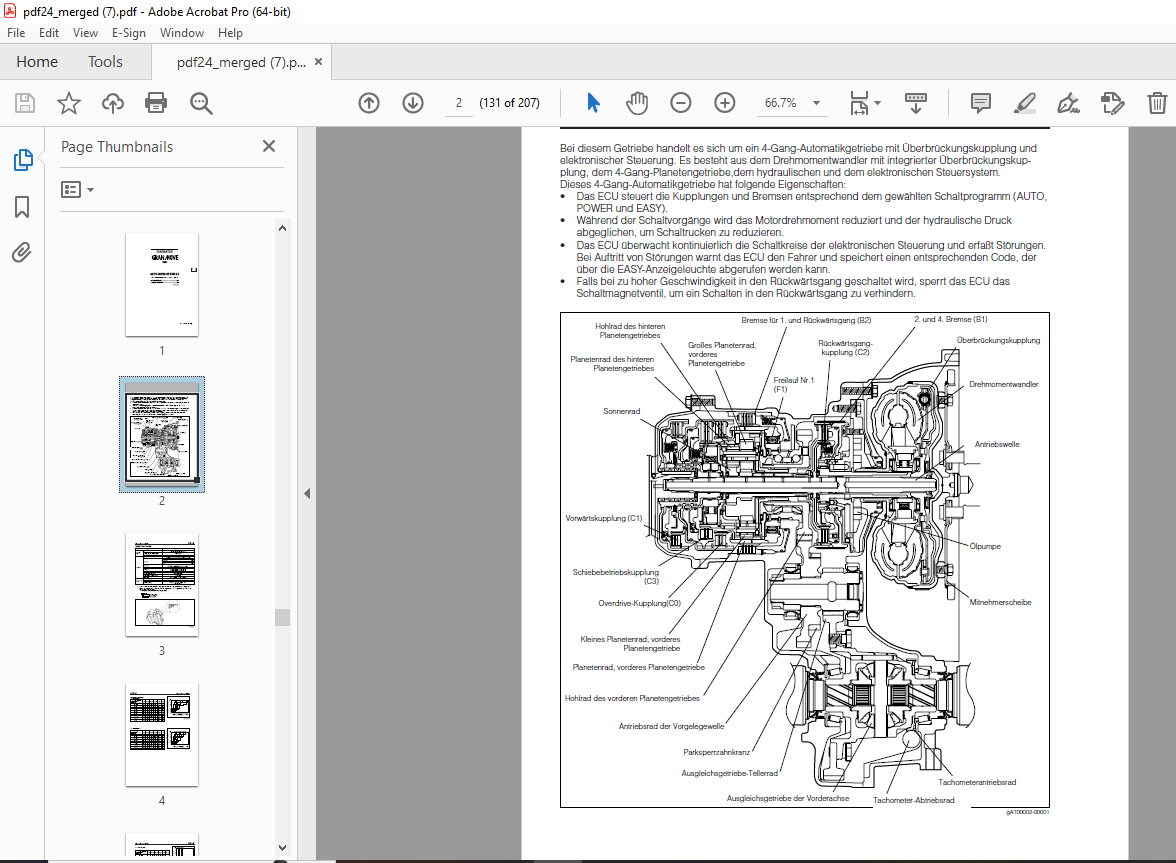Select the pdf24_merged (7) document tab
1176x863 pixels.
(x=241, y=62)
